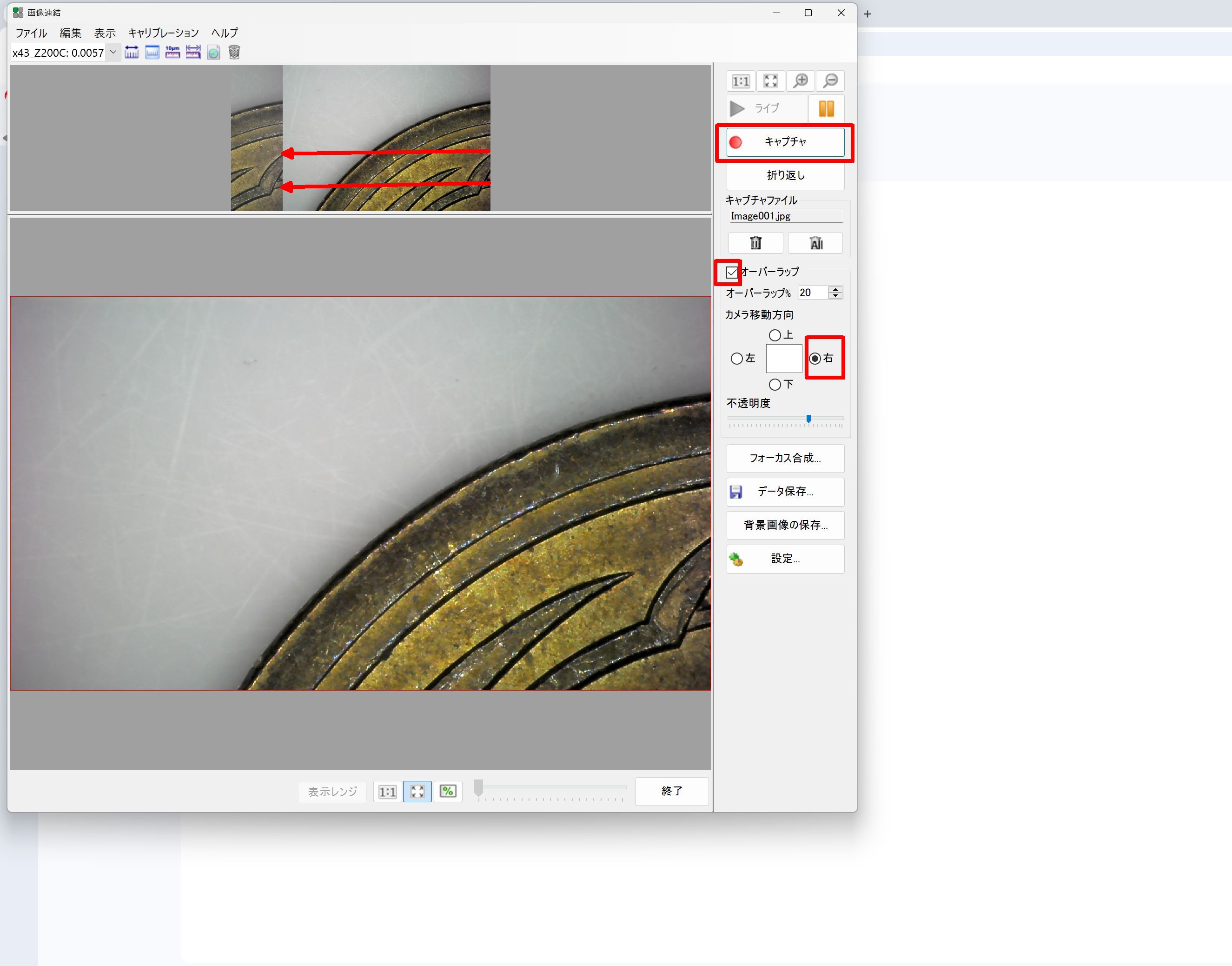Click the 10µm scale bar icon
The width and height of the screenshot is (1232, 966).
(x=172, y=53)
